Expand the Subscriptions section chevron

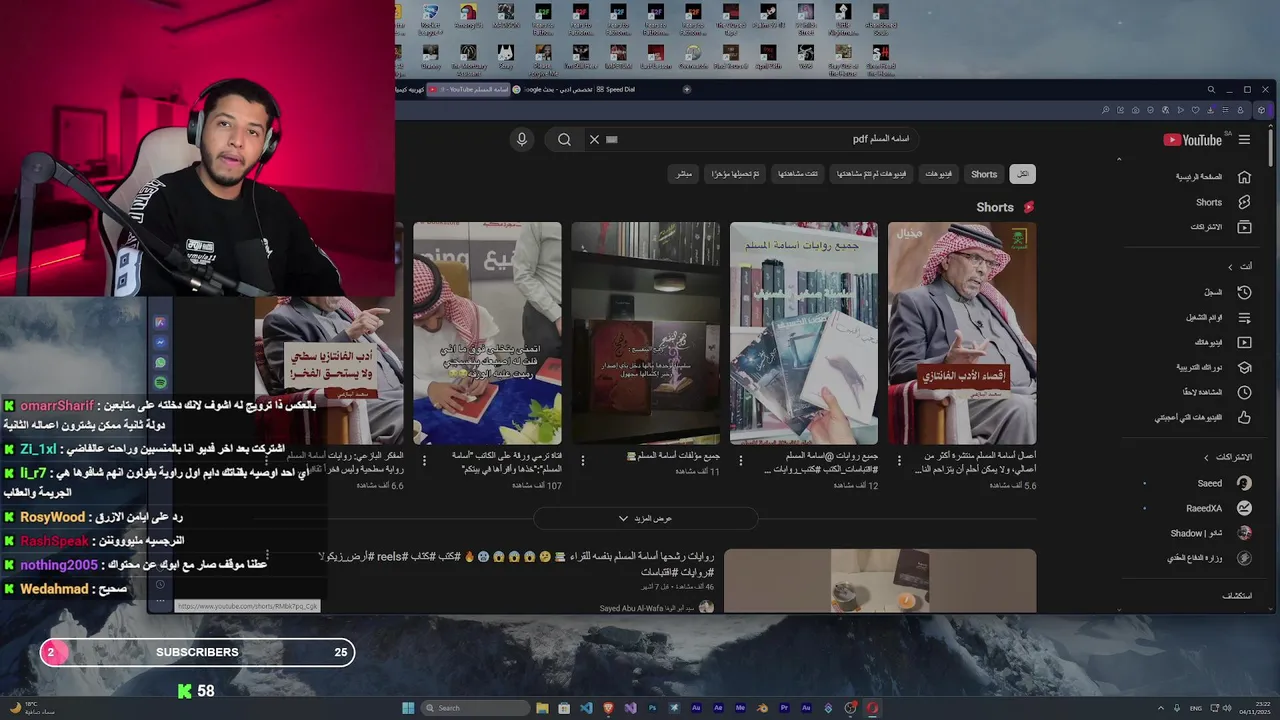click(x=1206, y=457)
